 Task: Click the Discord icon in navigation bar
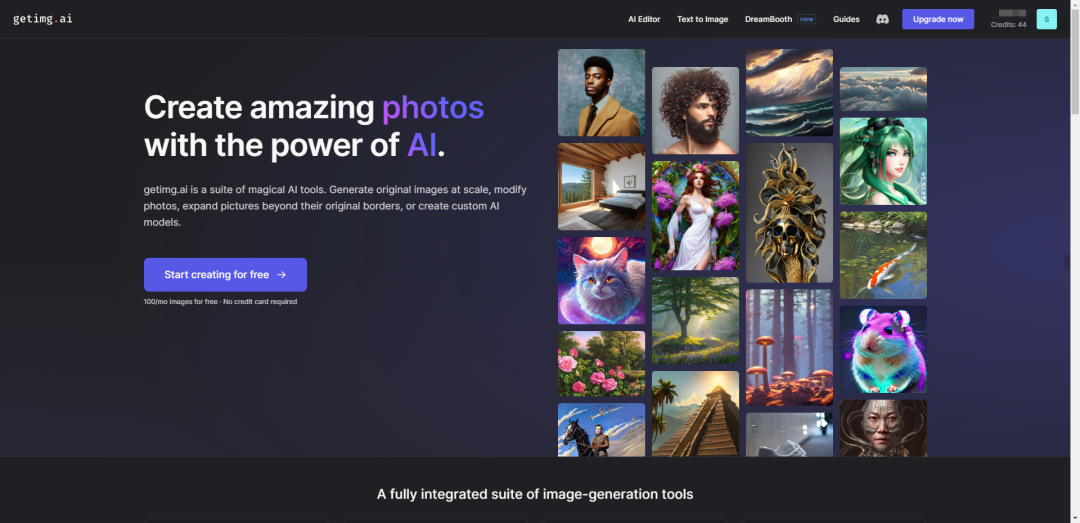[882, 19]
